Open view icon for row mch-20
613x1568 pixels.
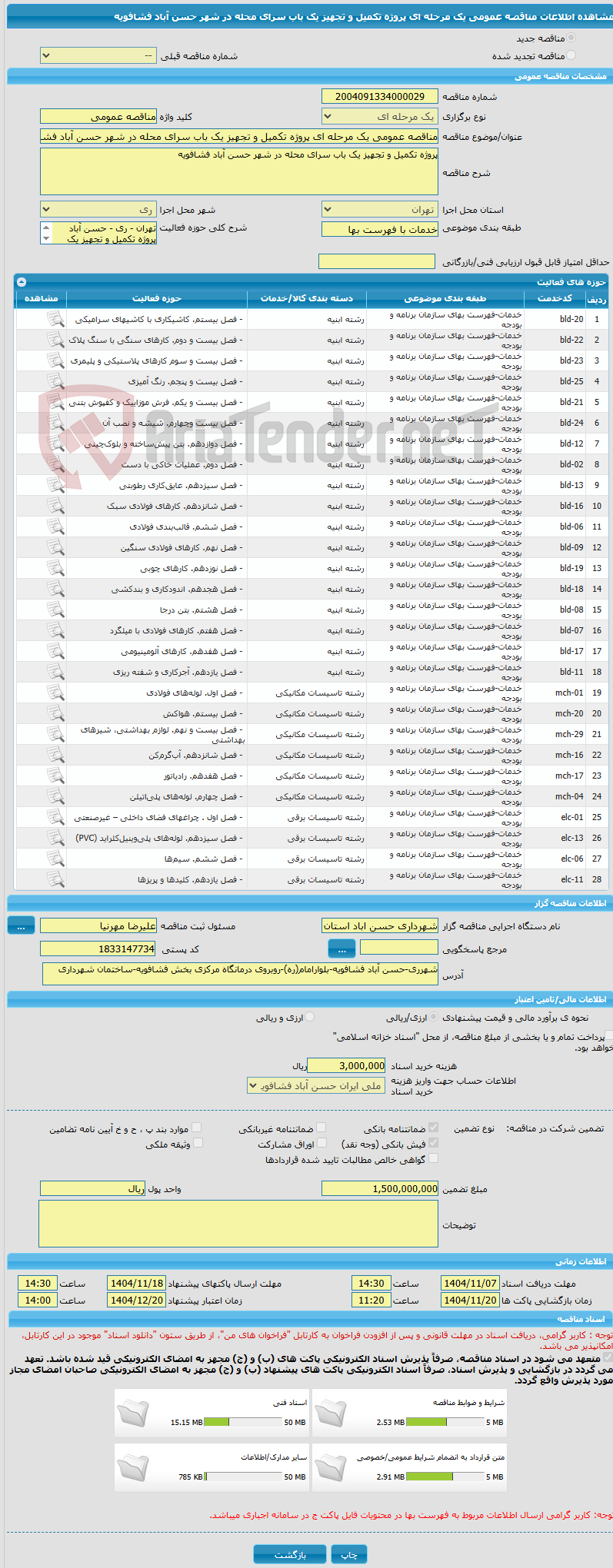(x=55, y=713)
